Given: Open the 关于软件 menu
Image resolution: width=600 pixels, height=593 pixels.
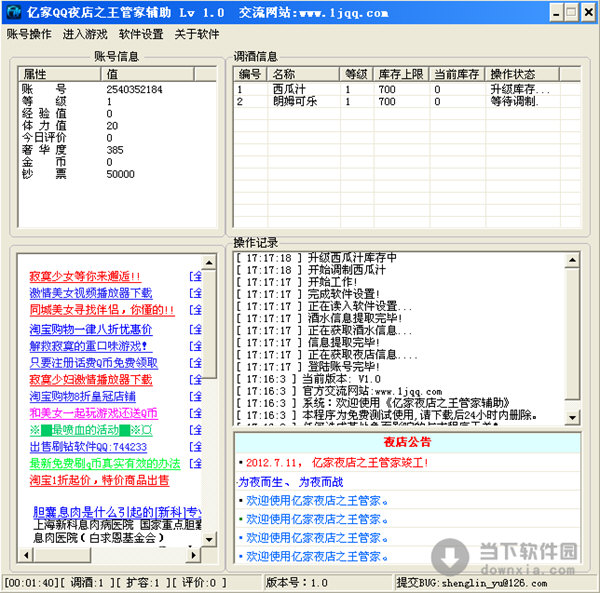Looking at the screenshot, I should coord(197,34).
